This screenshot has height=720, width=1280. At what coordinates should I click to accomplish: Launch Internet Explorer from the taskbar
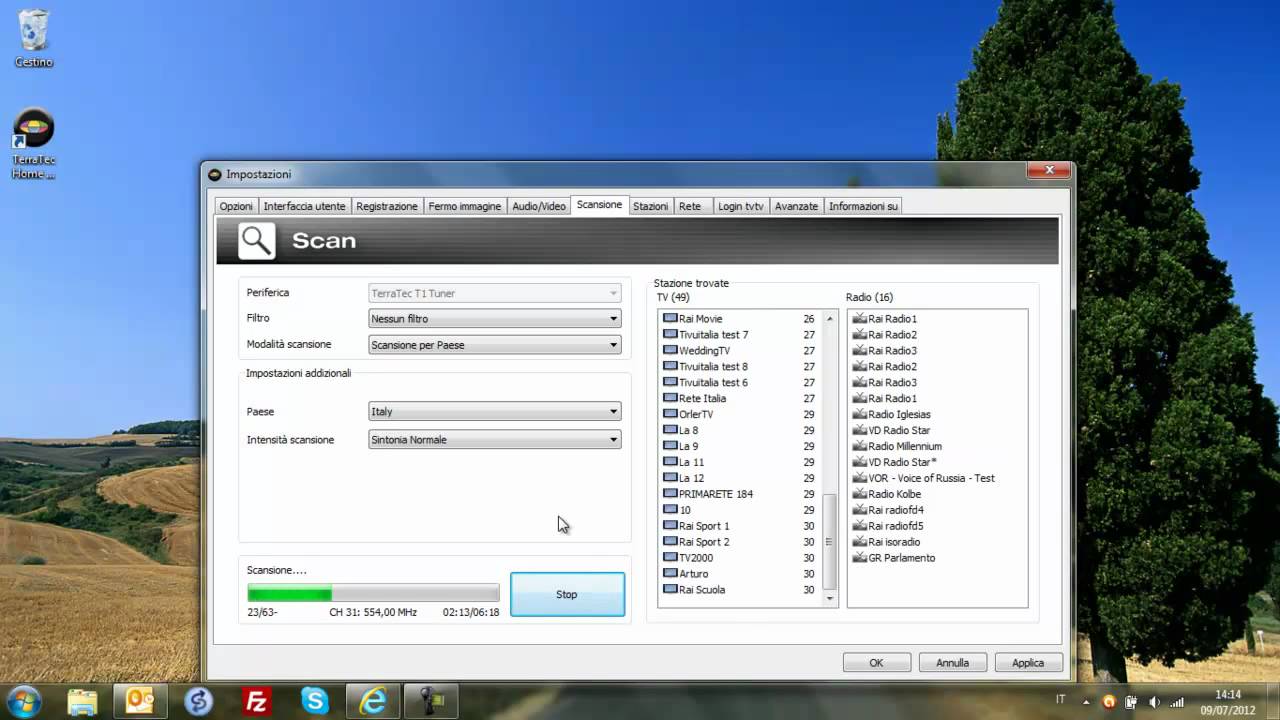point(373,701)
